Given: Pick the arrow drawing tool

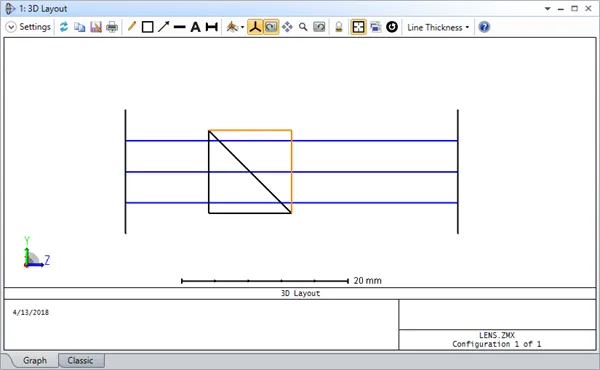Looking at the screenshot, I should click(163, 27).
